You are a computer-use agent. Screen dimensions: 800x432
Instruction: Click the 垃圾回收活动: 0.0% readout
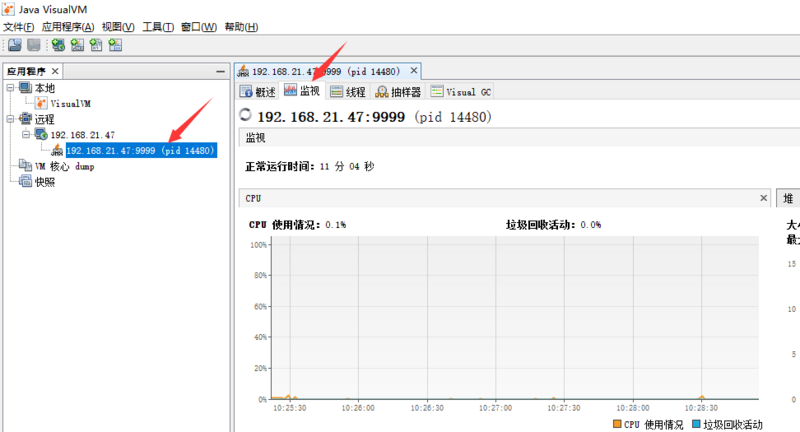pos(554,224)
